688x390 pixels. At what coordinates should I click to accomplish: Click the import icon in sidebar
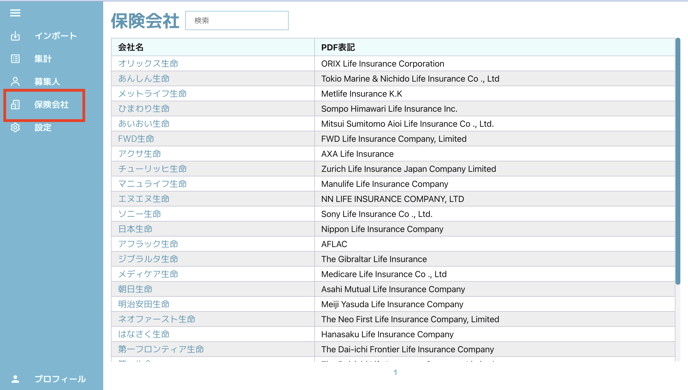15,36
